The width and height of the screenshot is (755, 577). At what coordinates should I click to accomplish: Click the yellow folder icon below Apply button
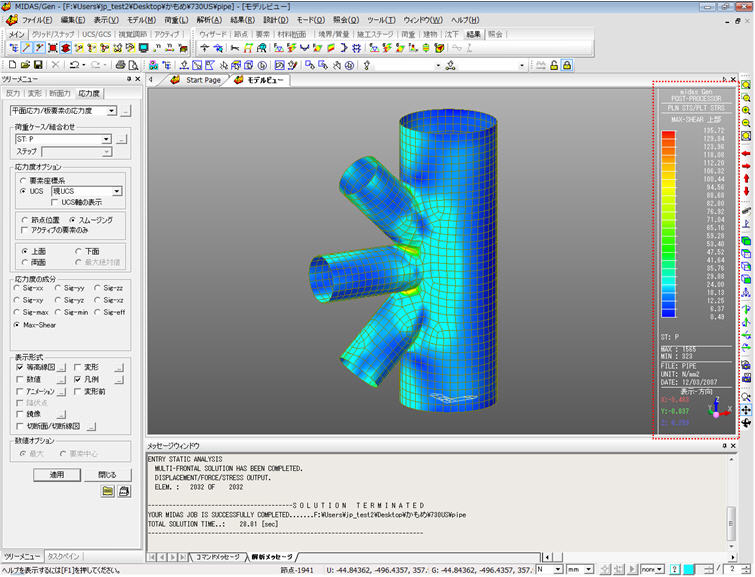[x=108, y=491]
